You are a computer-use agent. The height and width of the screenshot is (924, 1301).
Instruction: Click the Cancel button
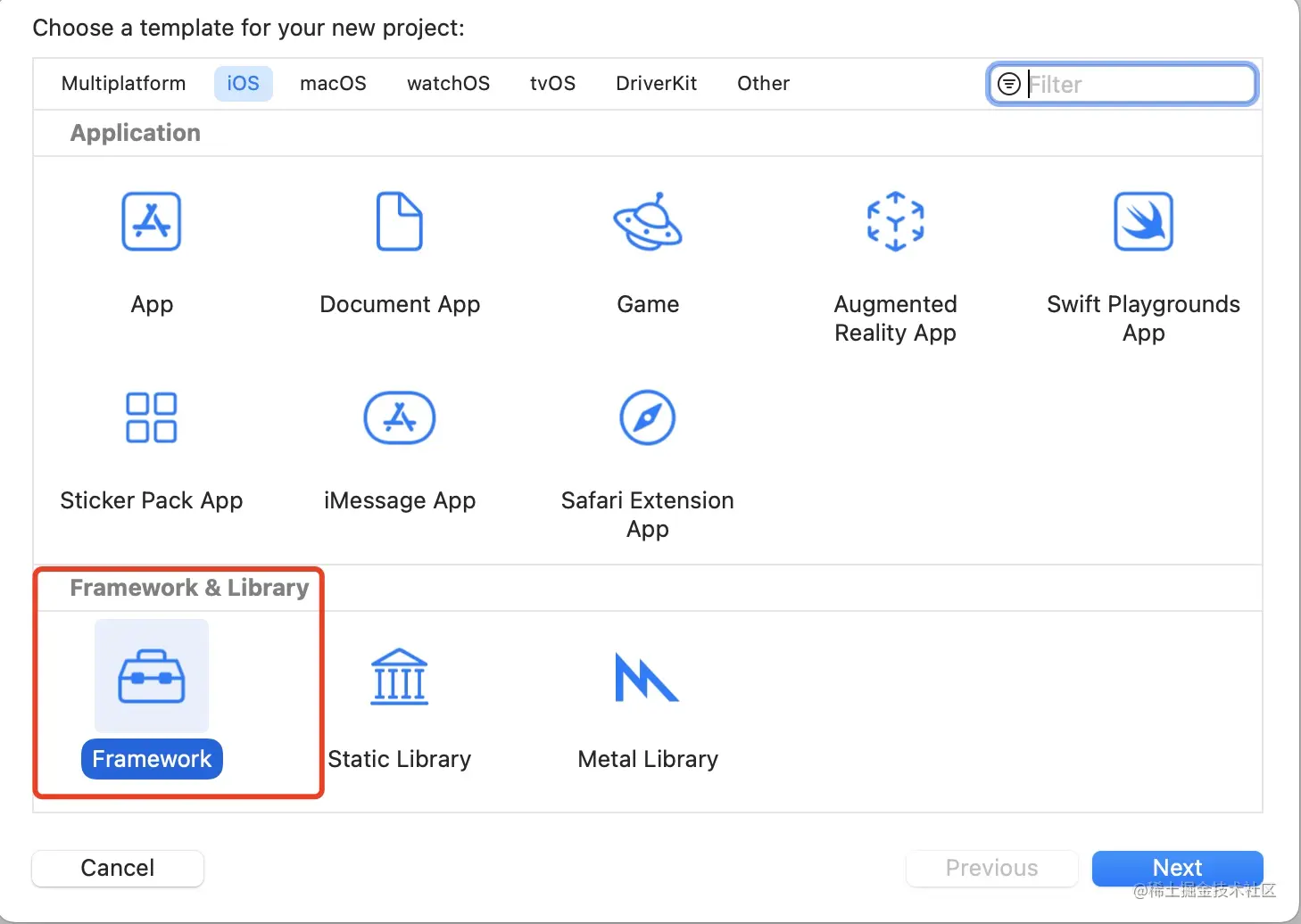[118, 868]
